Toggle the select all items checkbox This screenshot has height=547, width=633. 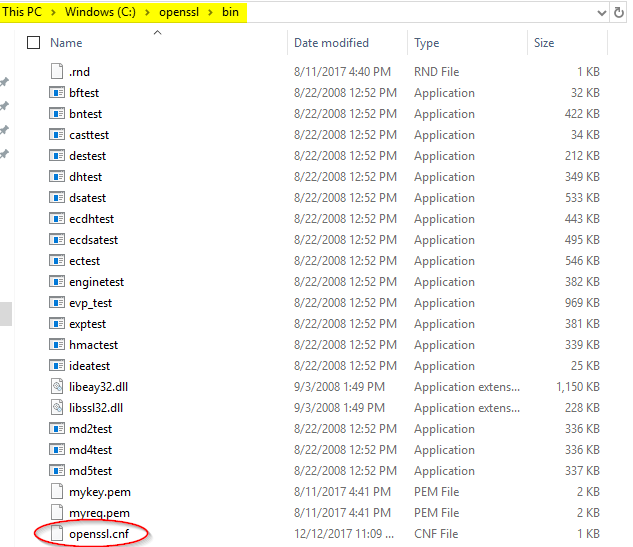click(33, 43)
